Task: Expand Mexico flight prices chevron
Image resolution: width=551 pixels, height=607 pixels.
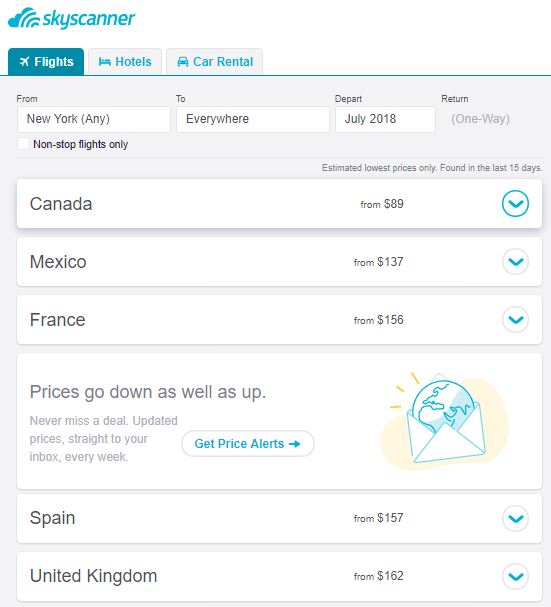Action: pyautogui.click(x=515, y=262)
